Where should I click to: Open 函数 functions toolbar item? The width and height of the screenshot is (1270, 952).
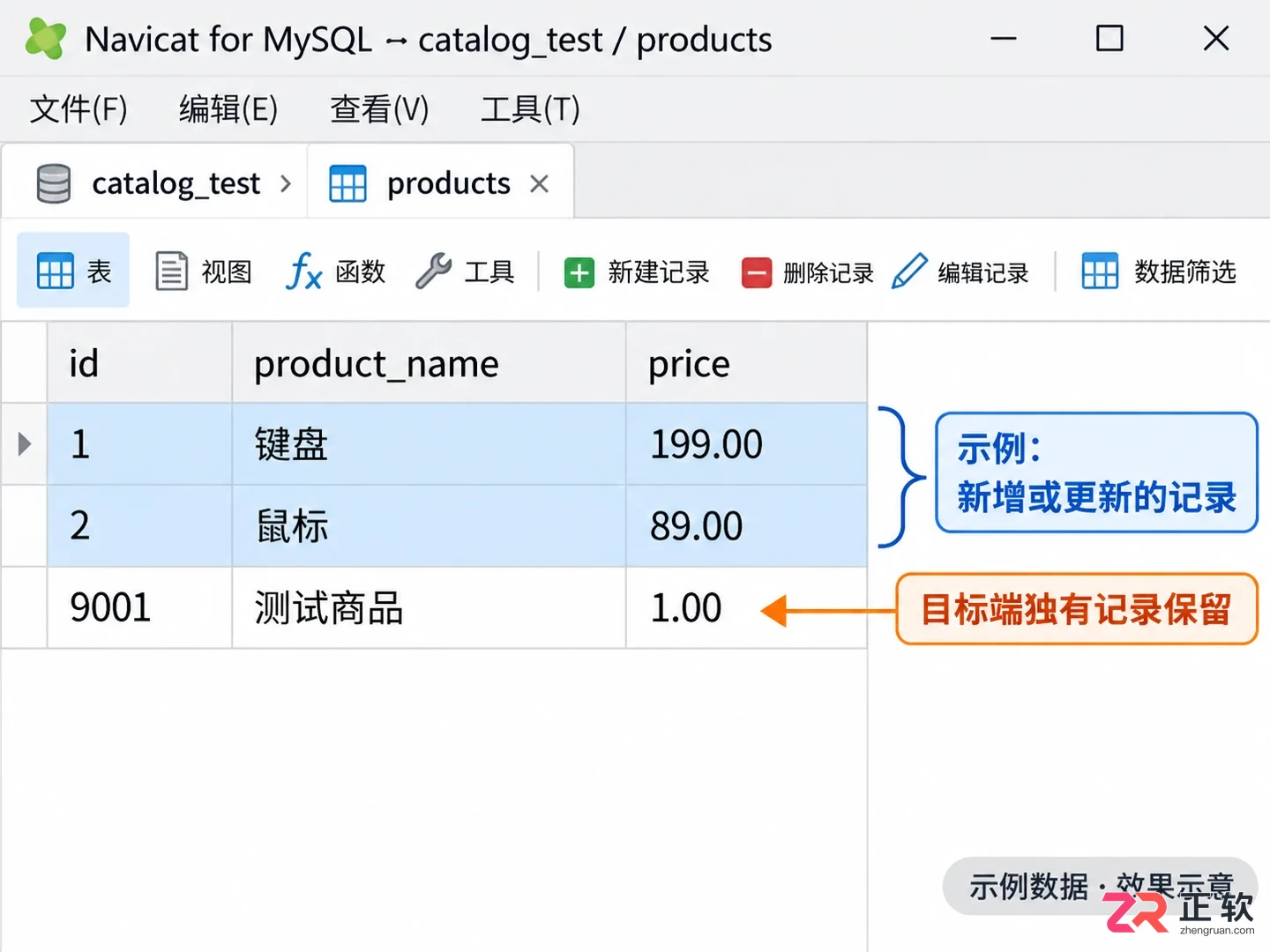(x=336, y=271)
